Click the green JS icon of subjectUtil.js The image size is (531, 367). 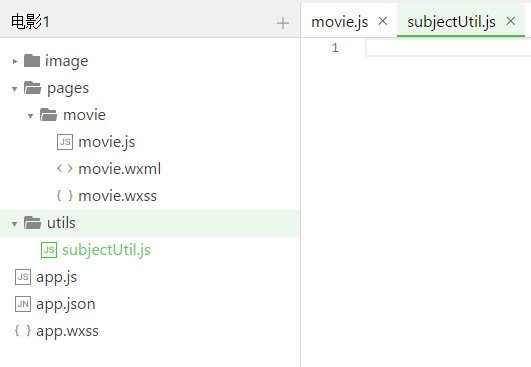49,250
